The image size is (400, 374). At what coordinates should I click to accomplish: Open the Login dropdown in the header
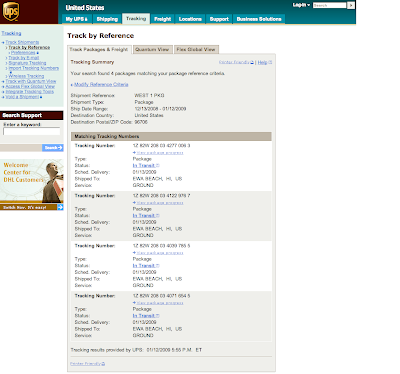pos(301,5)
